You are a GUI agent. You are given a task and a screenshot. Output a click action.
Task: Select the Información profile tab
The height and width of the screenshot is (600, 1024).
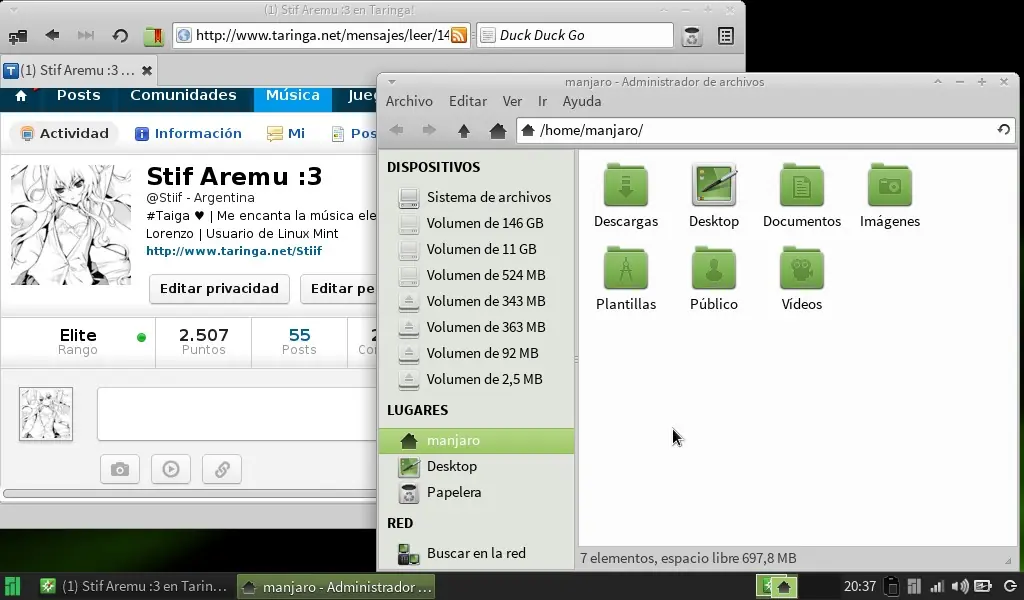click(x=188, y=133)
